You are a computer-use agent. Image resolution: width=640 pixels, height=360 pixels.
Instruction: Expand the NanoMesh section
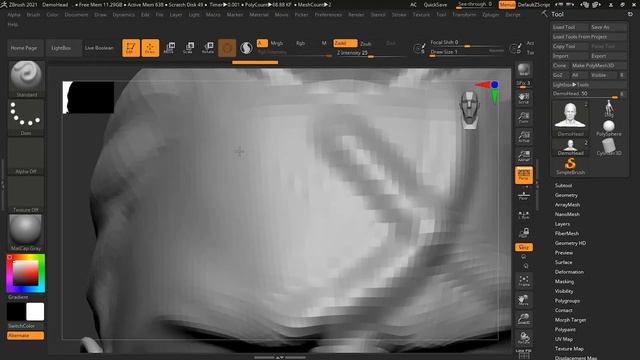pos(567,214)
